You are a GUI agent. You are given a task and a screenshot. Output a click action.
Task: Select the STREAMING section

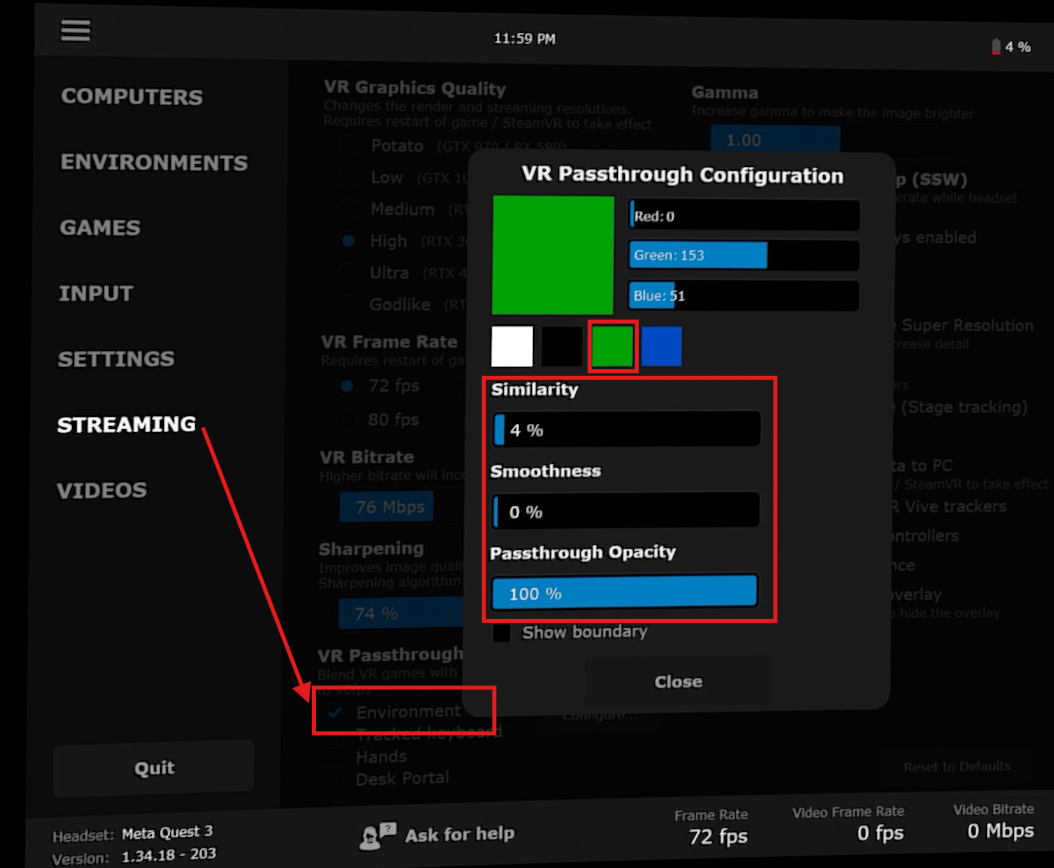(126, 424)
